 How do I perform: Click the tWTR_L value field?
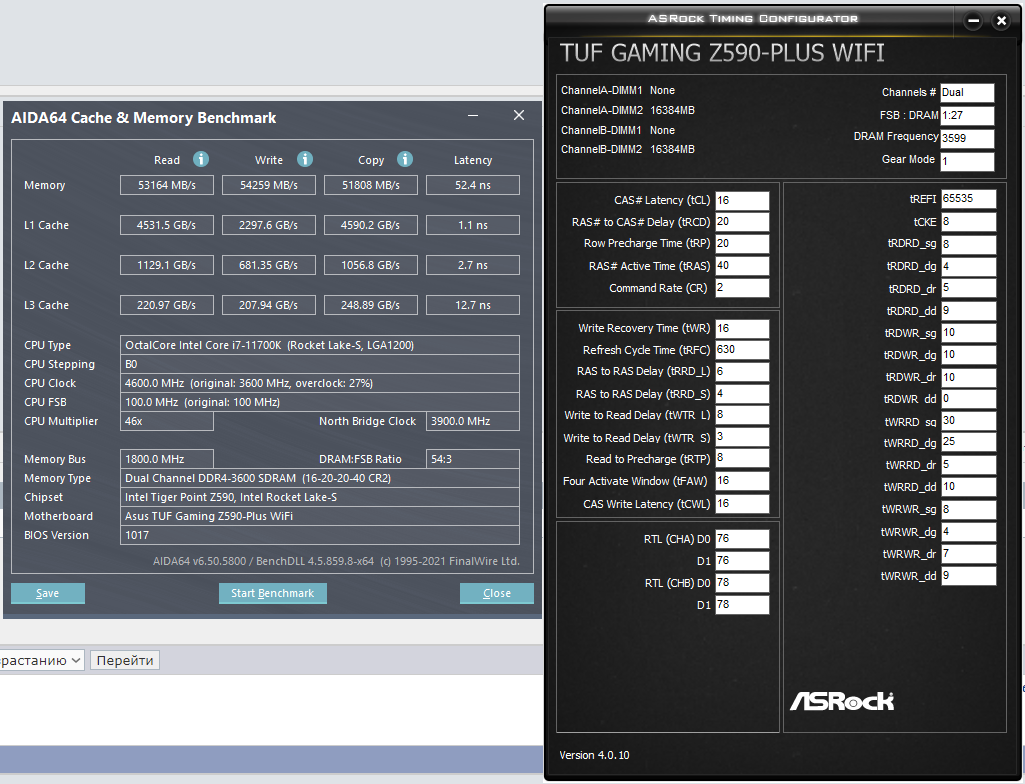742,415
